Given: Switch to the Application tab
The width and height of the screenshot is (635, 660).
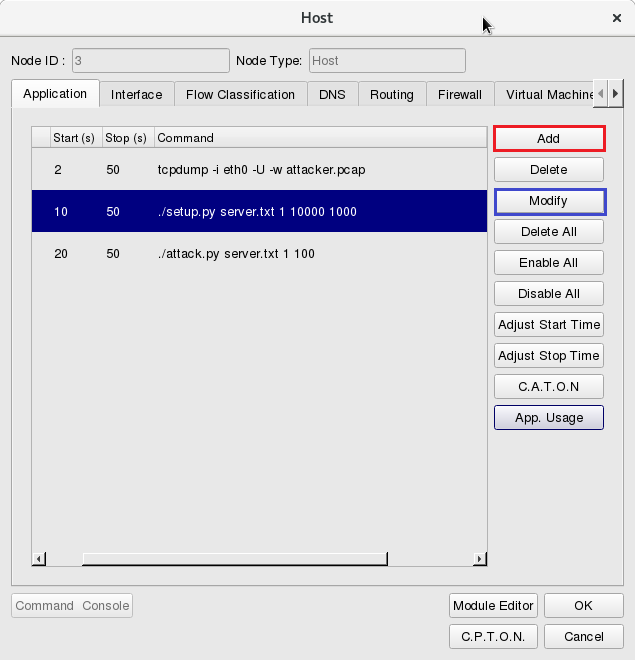Looking at the screenshot, I should click(x=55, y=93).
